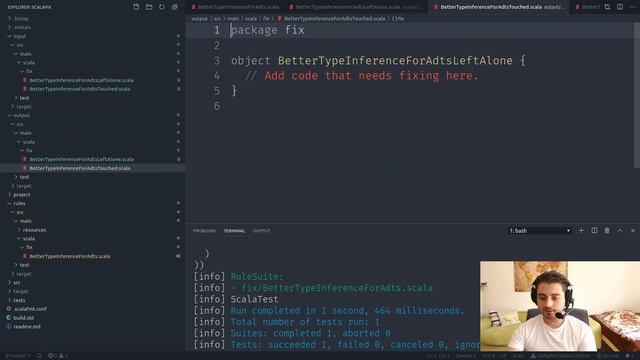Kill the terminal with the trash icon
The height and width of the screenshot is (360, 640).
(x=607, y=231)
